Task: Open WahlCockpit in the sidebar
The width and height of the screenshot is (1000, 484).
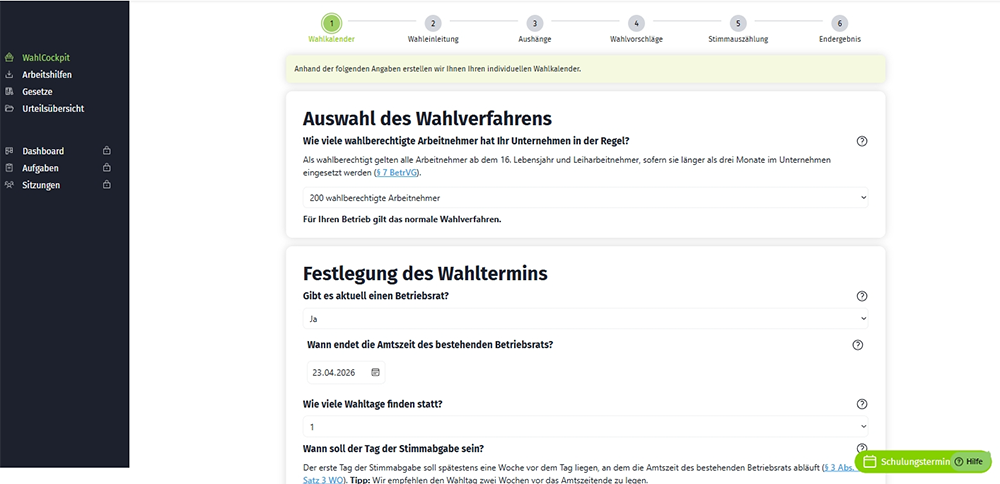Action: click(x=46, y=57)
